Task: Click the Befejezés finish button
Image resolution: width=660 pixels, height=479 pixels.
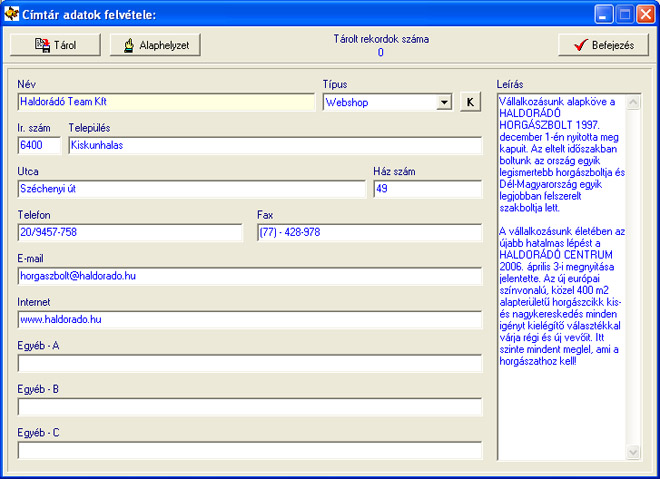Action: [x=603, y=45]
